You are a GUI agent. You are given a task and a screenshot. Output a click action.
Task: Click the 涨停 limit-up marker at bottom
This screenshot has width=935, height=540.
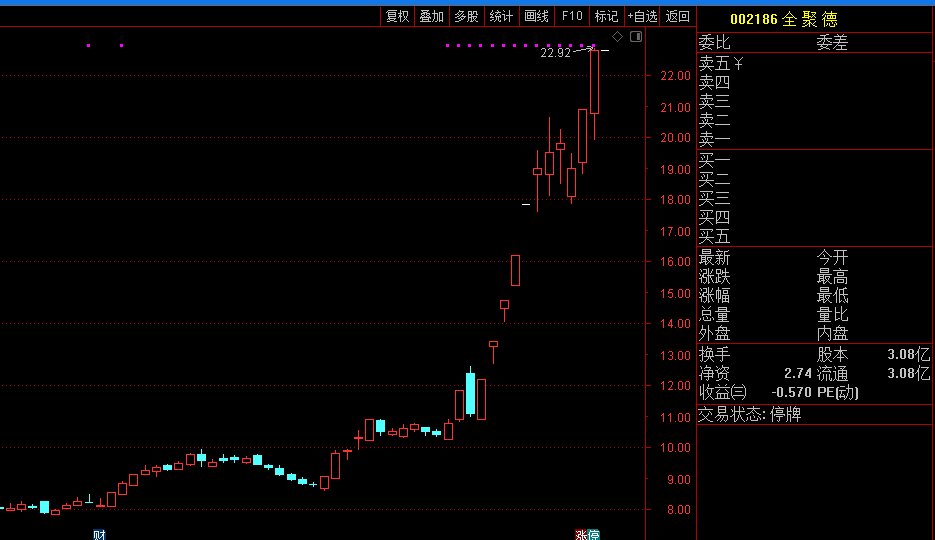(x=587, y=535)
